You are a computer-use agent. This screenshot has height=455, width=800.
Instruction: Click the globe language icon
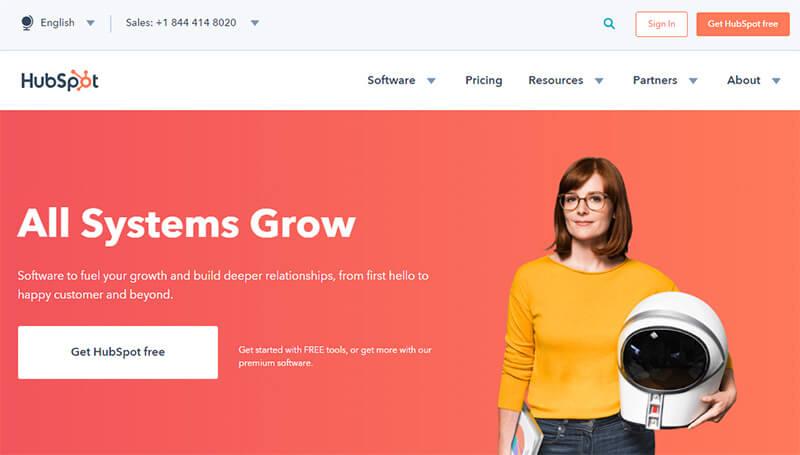27,23
